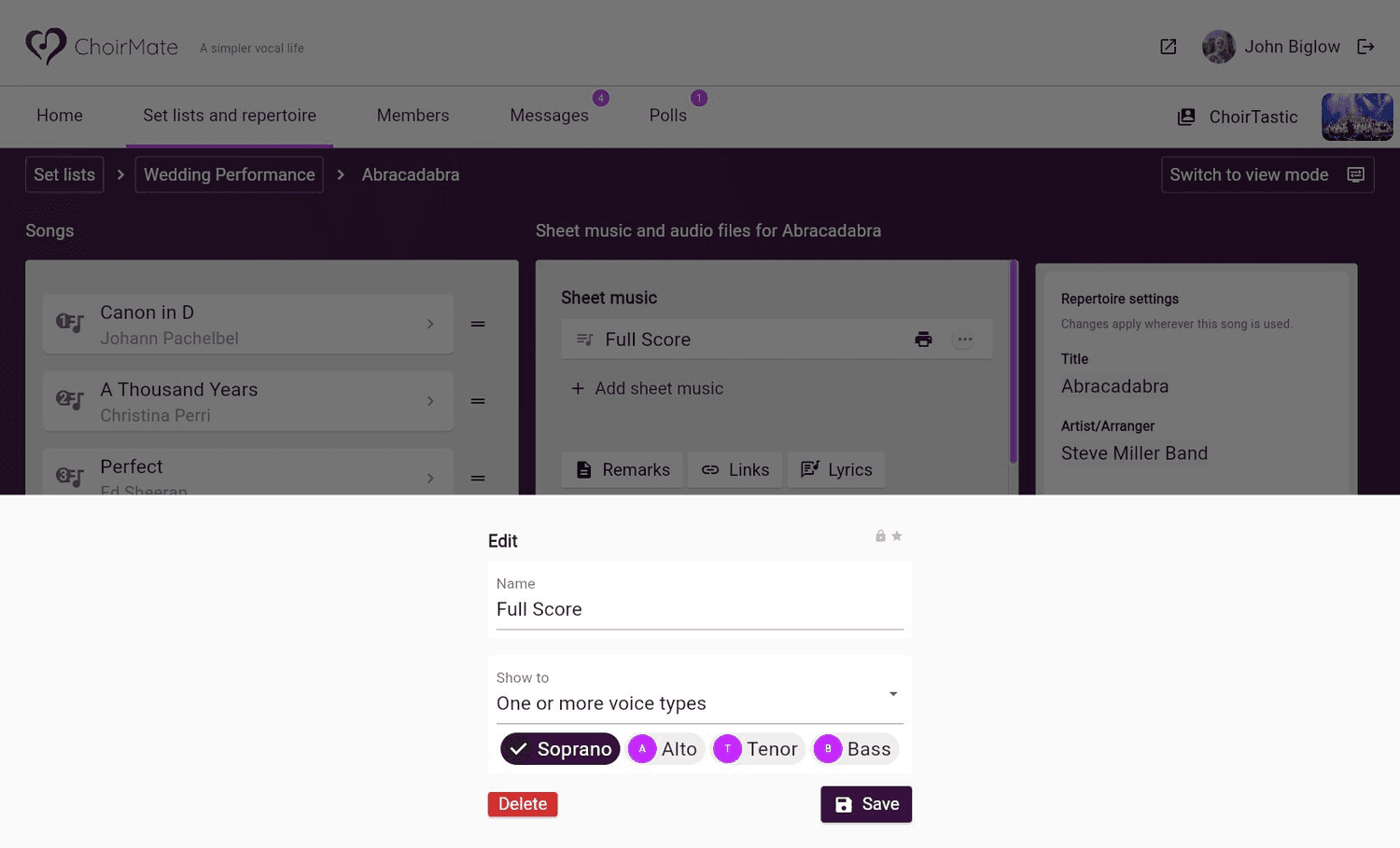This screenshot has height=848, width=1400.
Task: Click the ChoirMate heart logo
Action: [46, 46]
